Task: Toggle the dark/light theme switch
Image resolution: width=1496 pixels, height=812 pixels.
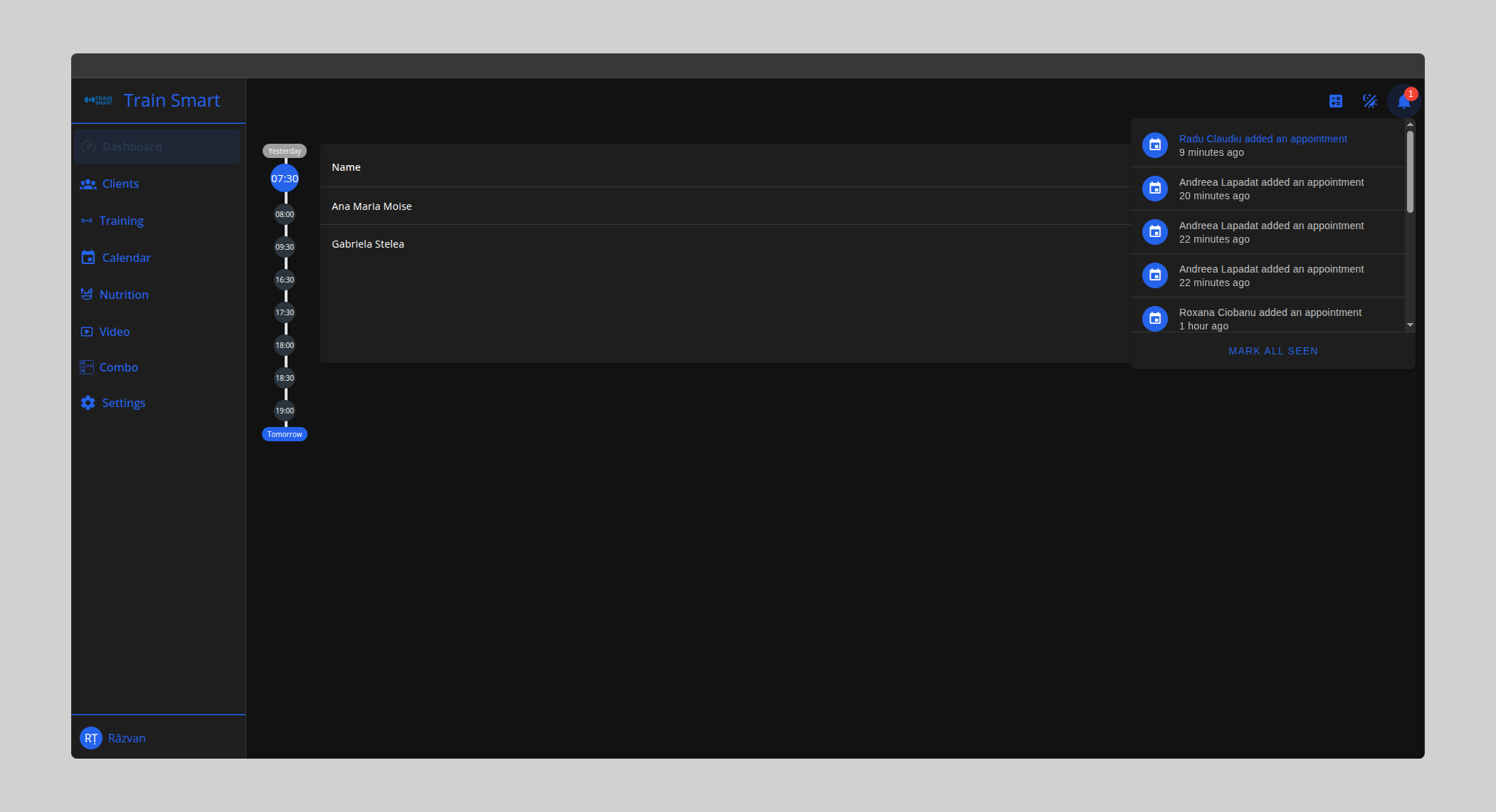Action: click(1370, 101)
